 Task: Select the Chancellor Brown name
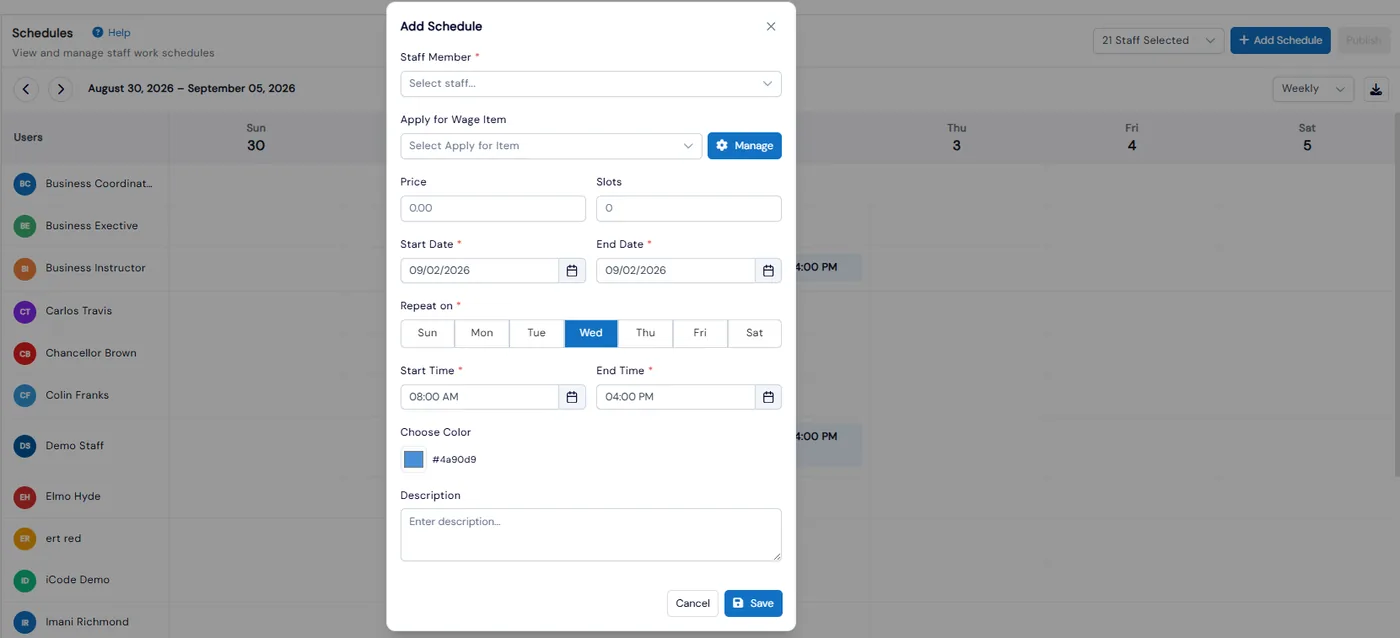click(91, 353)
